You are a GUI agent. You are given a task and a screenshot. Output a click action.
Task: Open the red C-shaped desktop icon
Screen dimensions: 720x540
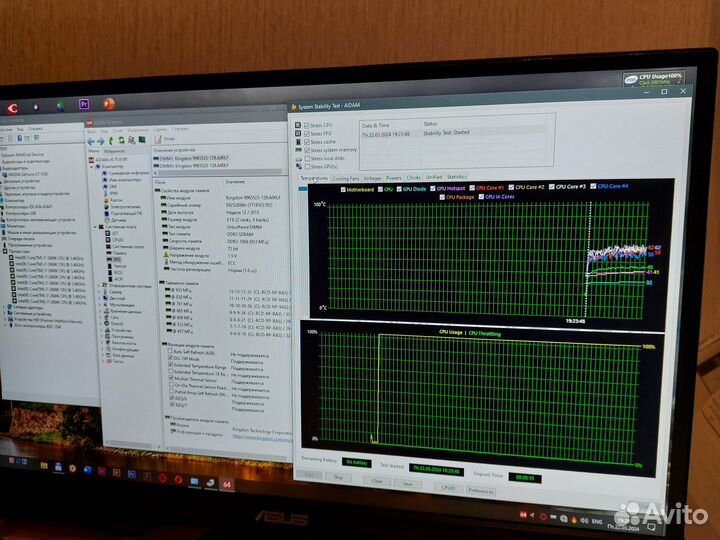click(13, 108)
